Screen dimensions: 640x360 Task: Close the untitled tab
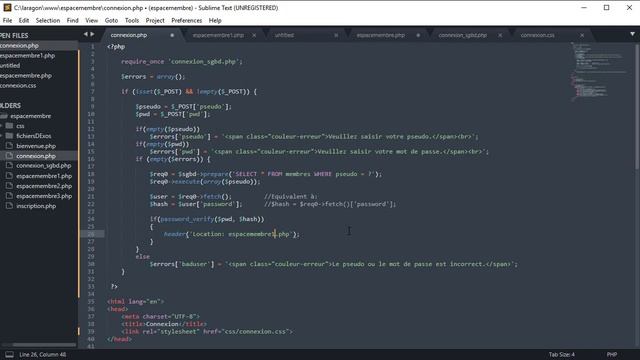336,35
